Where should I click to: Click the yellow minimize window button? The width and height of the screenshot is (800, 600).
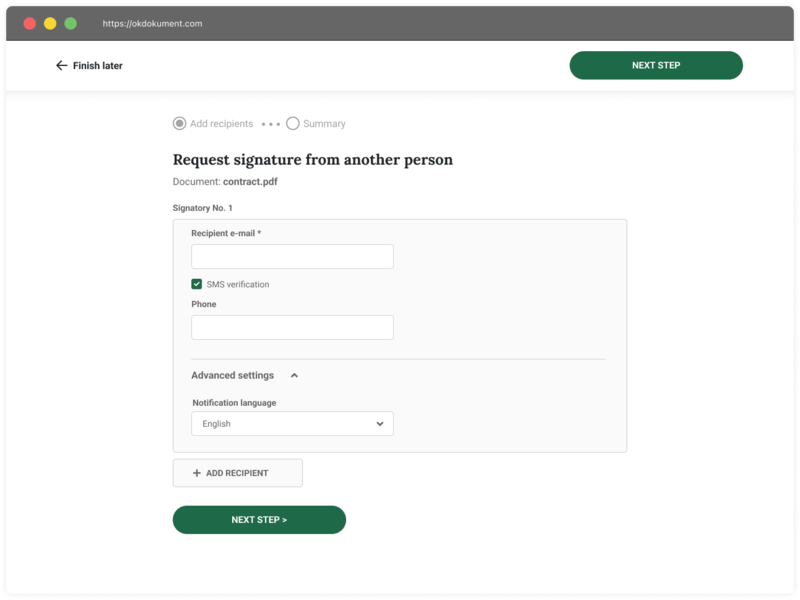tap(50, 23)
